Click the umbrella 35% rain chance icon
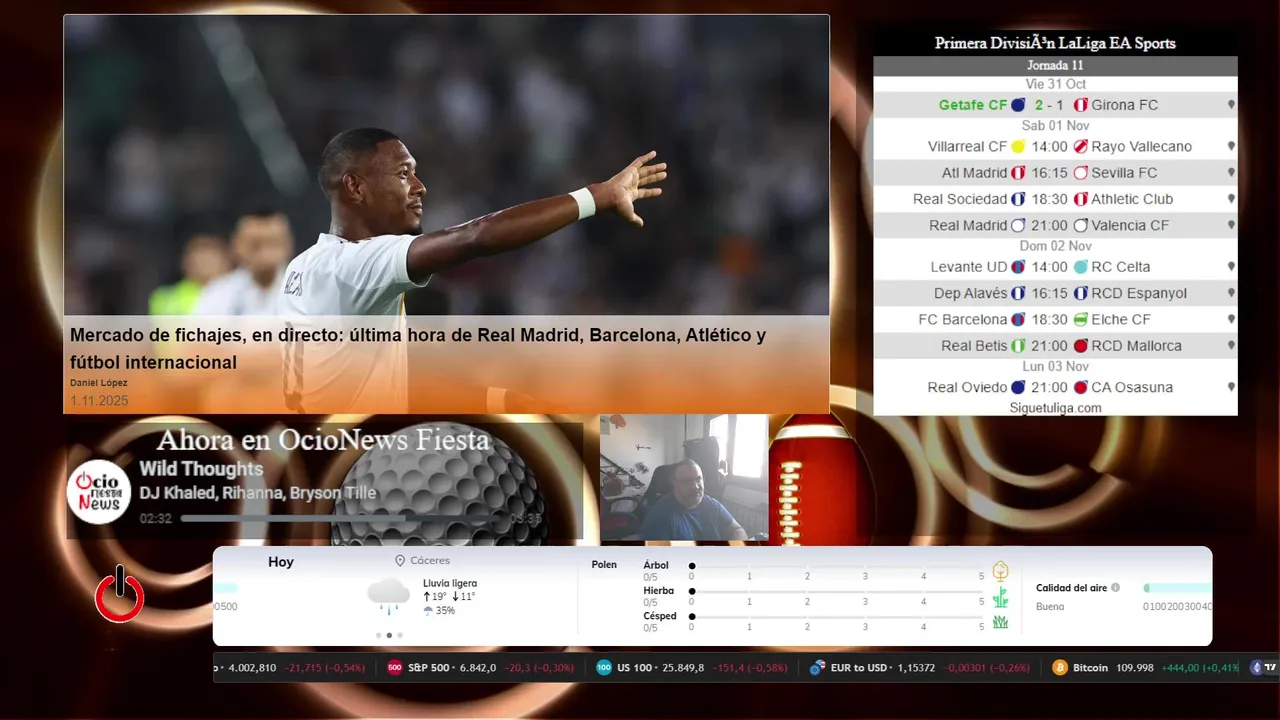 pyautogui.click(x=428, y=611)
